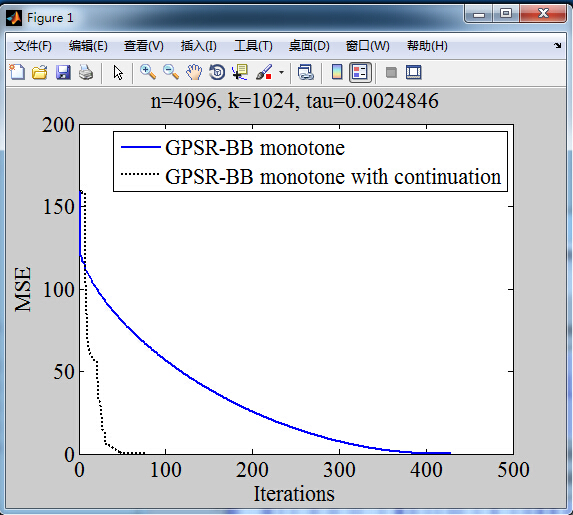Image resolution: width=573 pixels, height=515 pixels.
Task: Expand the Brush tool color dropdown arrow
Action: coord(281,72)
